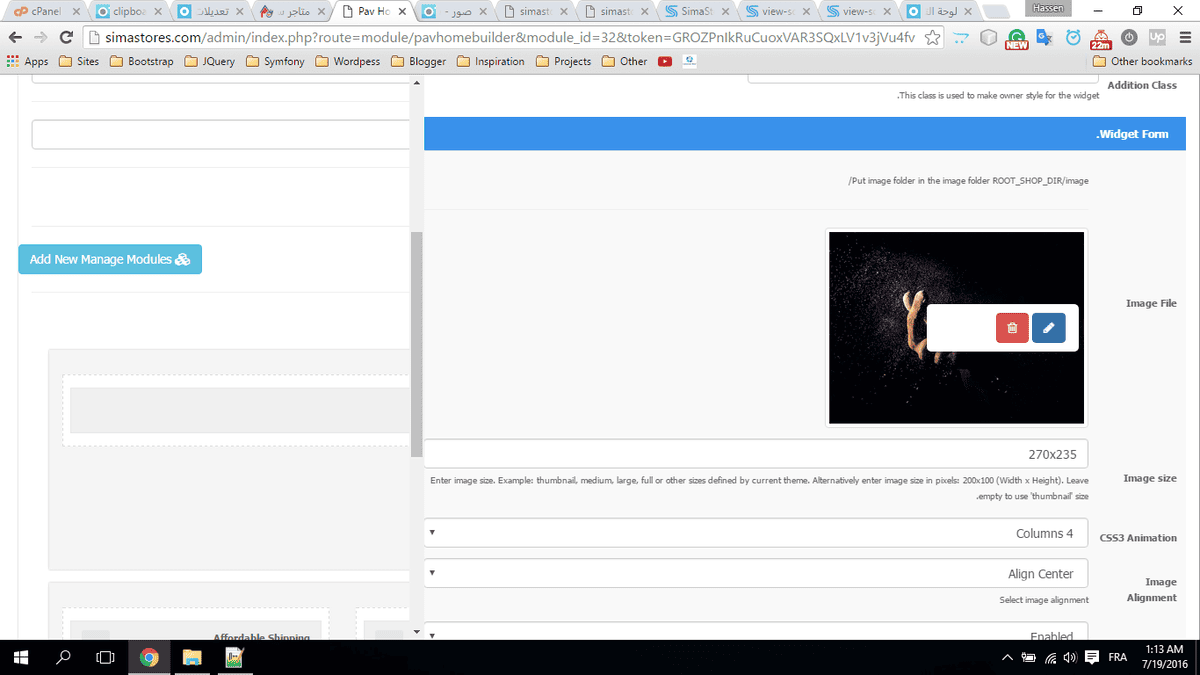Click the uploaded image preview thumbnail
The image size is (1200, 675).
tap(956, 328)
